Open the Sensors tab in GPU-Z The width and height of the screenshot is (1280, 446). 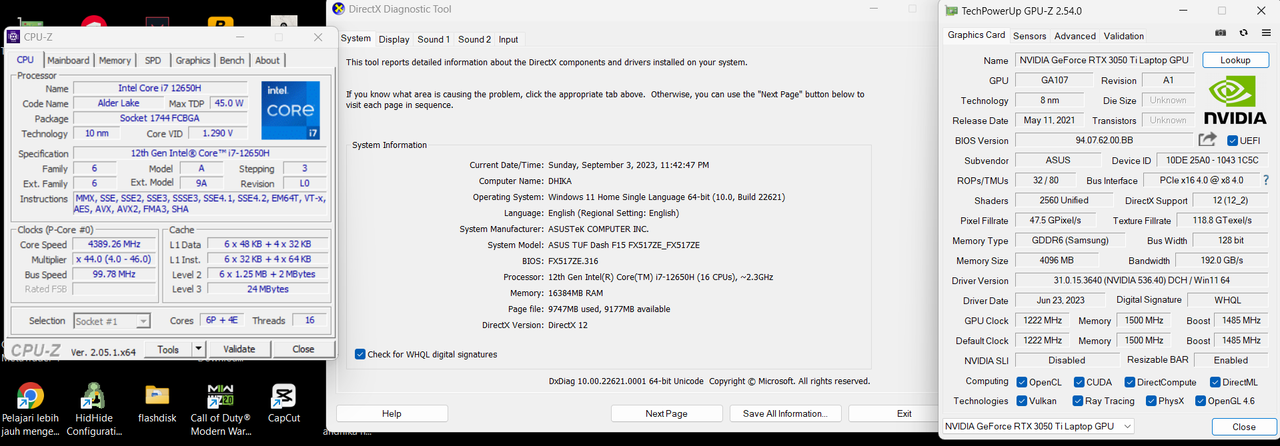1030,36
